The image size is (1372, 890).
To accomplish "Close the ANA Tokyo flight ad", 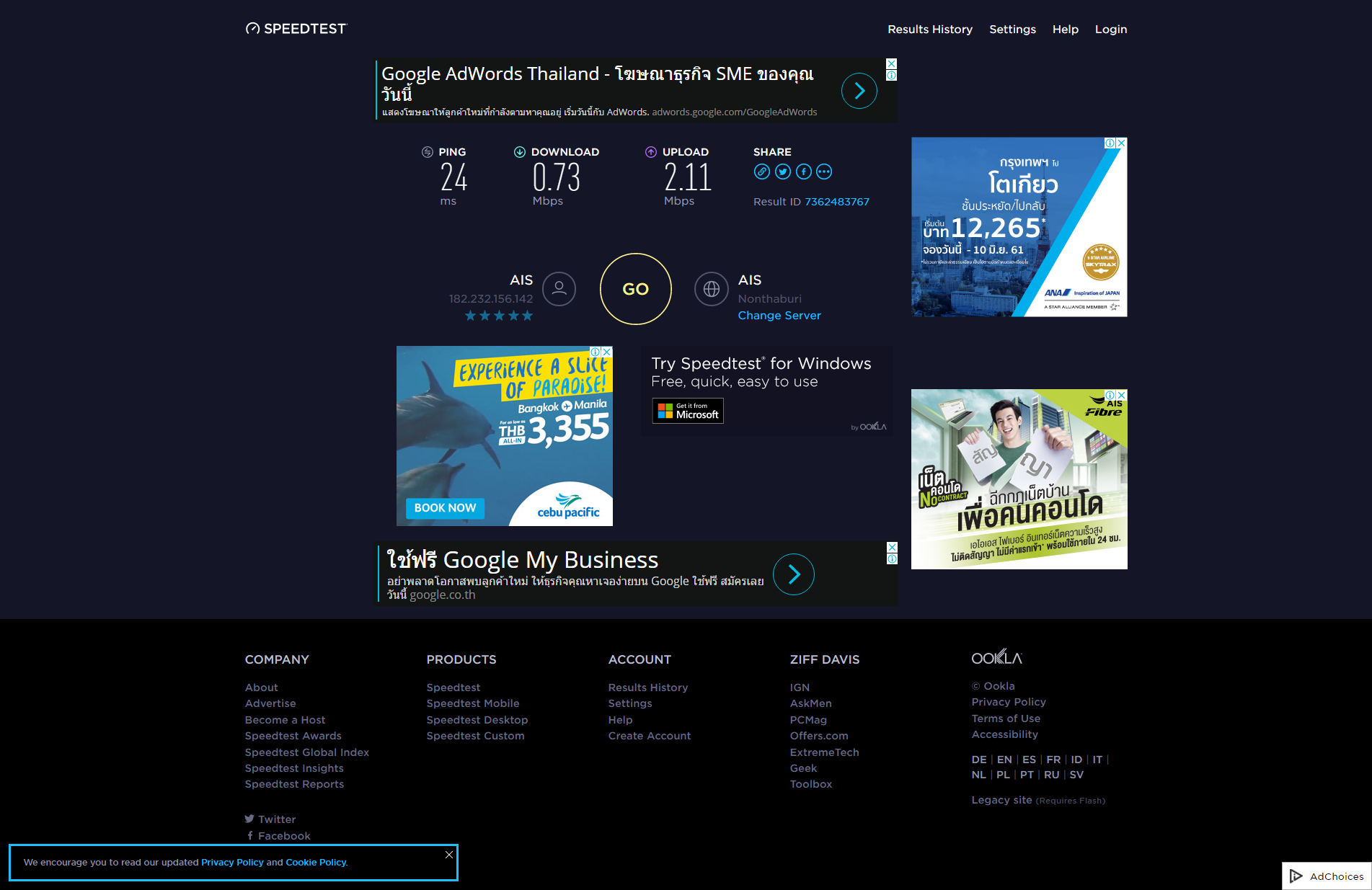I will point(1121,143).
